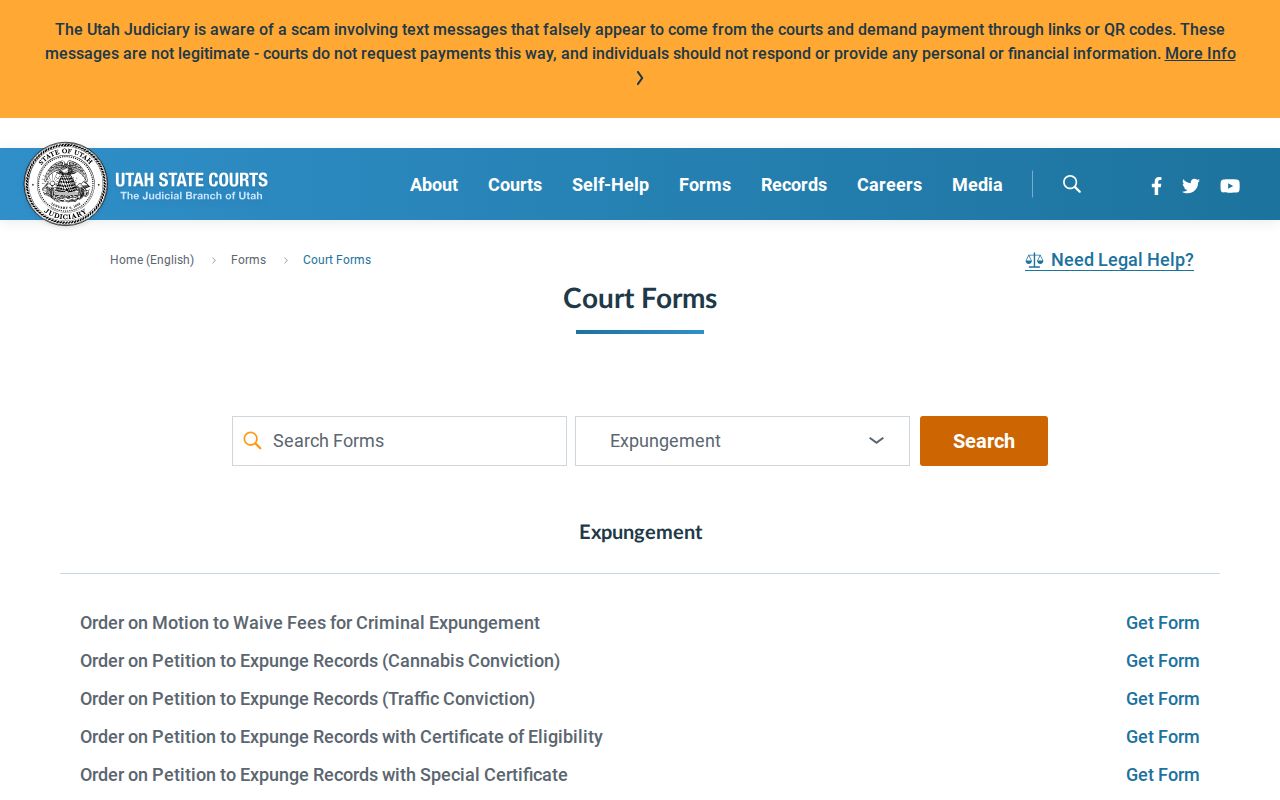The image size is (1280, 800).
Task: Open the Twitter bird icon
Action: [1190, 185]
